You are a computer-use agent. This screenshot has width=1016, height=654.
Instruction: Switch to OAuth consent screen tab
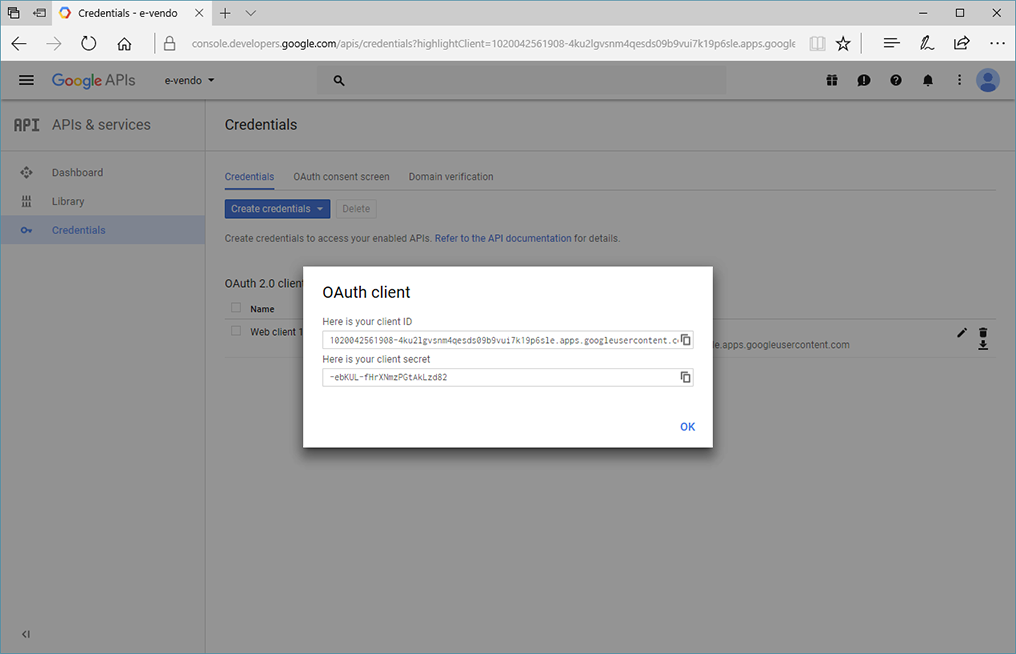341,177
